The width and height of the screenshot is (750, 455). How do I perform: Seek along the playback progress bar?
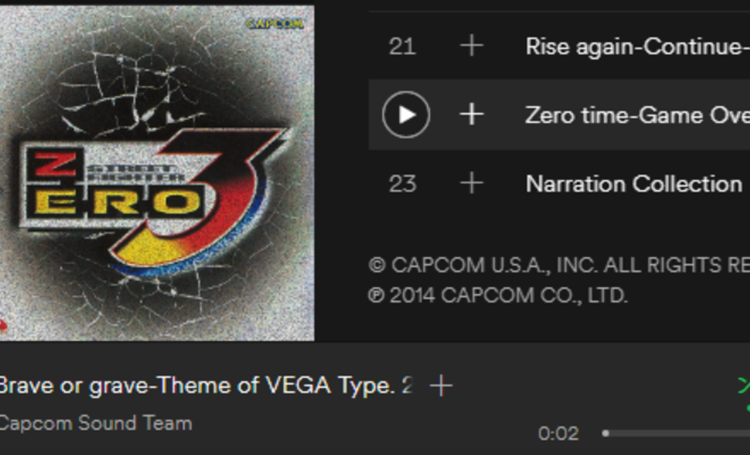680,433
